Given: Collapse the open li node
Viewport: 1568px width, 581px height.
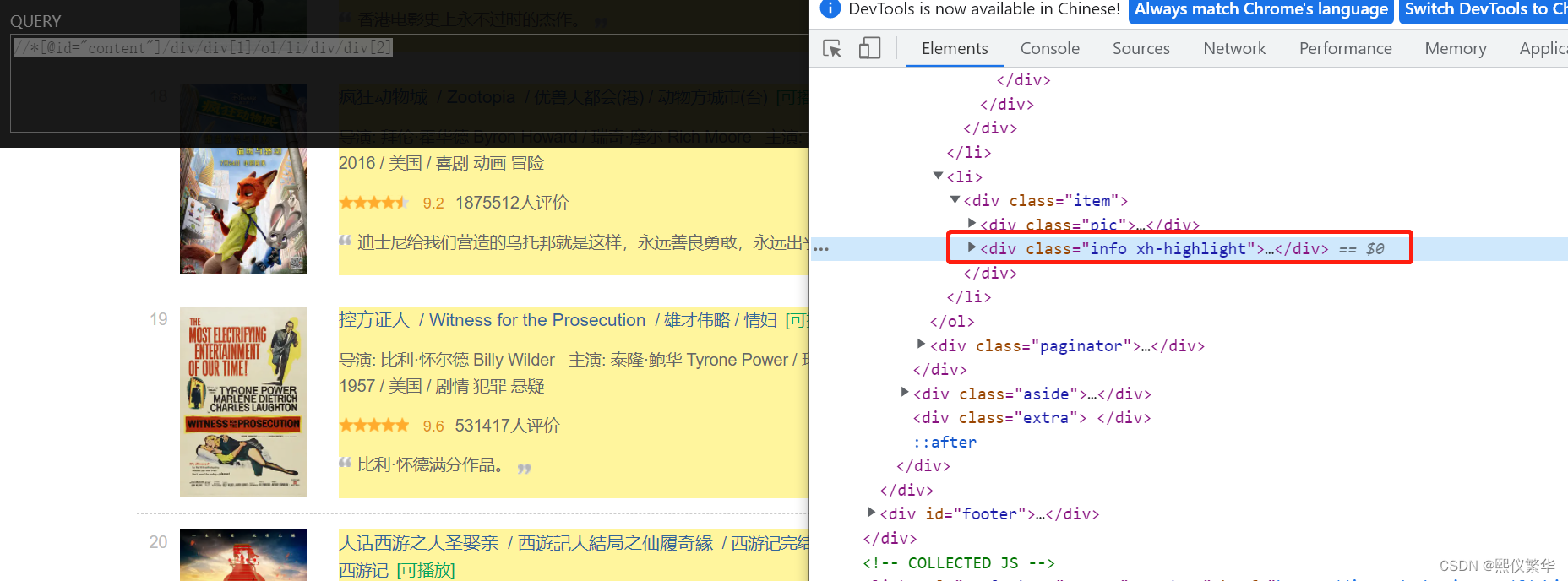Looking at the screenshot, I should (x=938, y=176).
